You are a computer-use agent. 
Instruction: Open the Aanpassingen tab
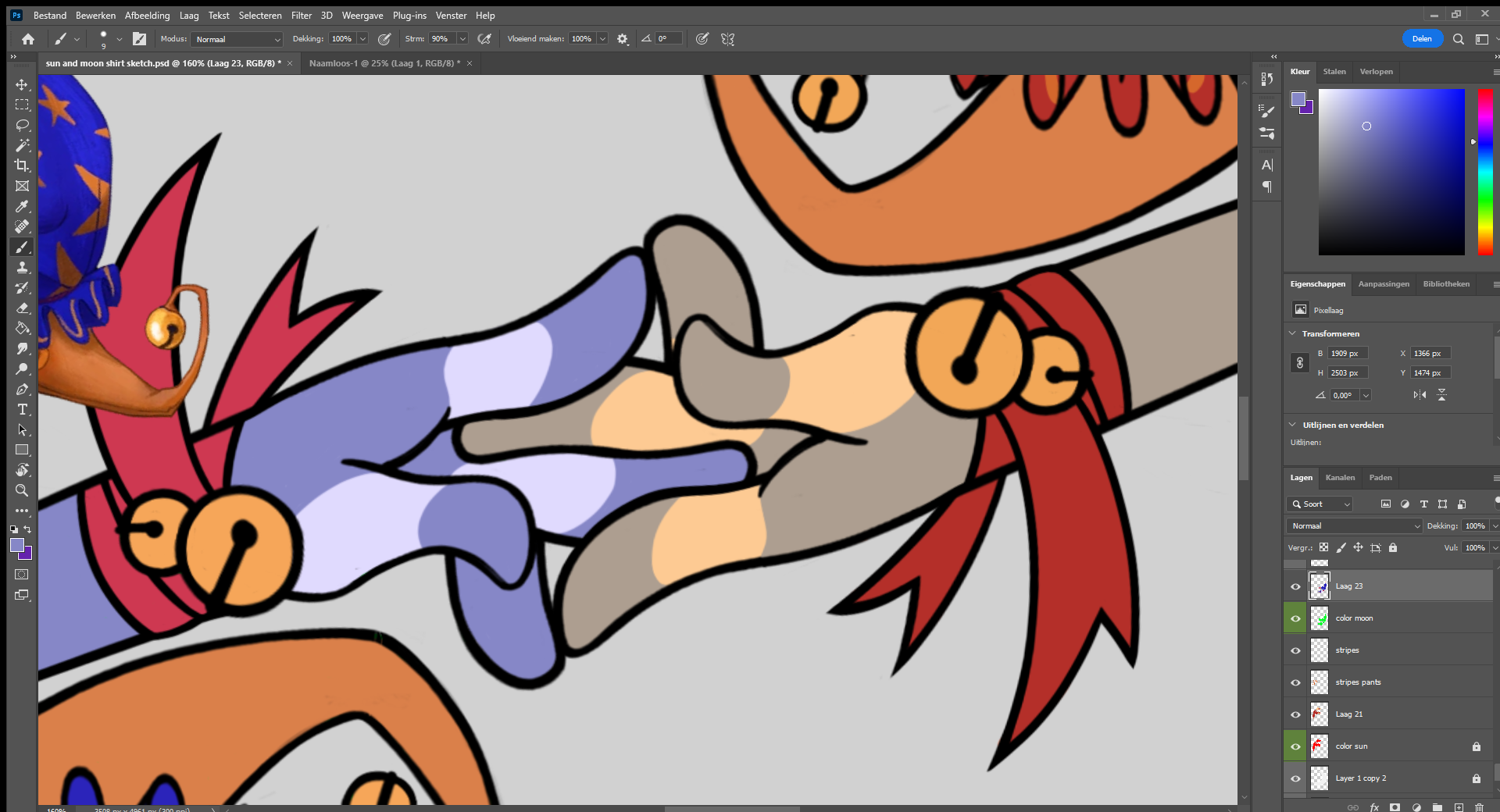pos(1384,284)
